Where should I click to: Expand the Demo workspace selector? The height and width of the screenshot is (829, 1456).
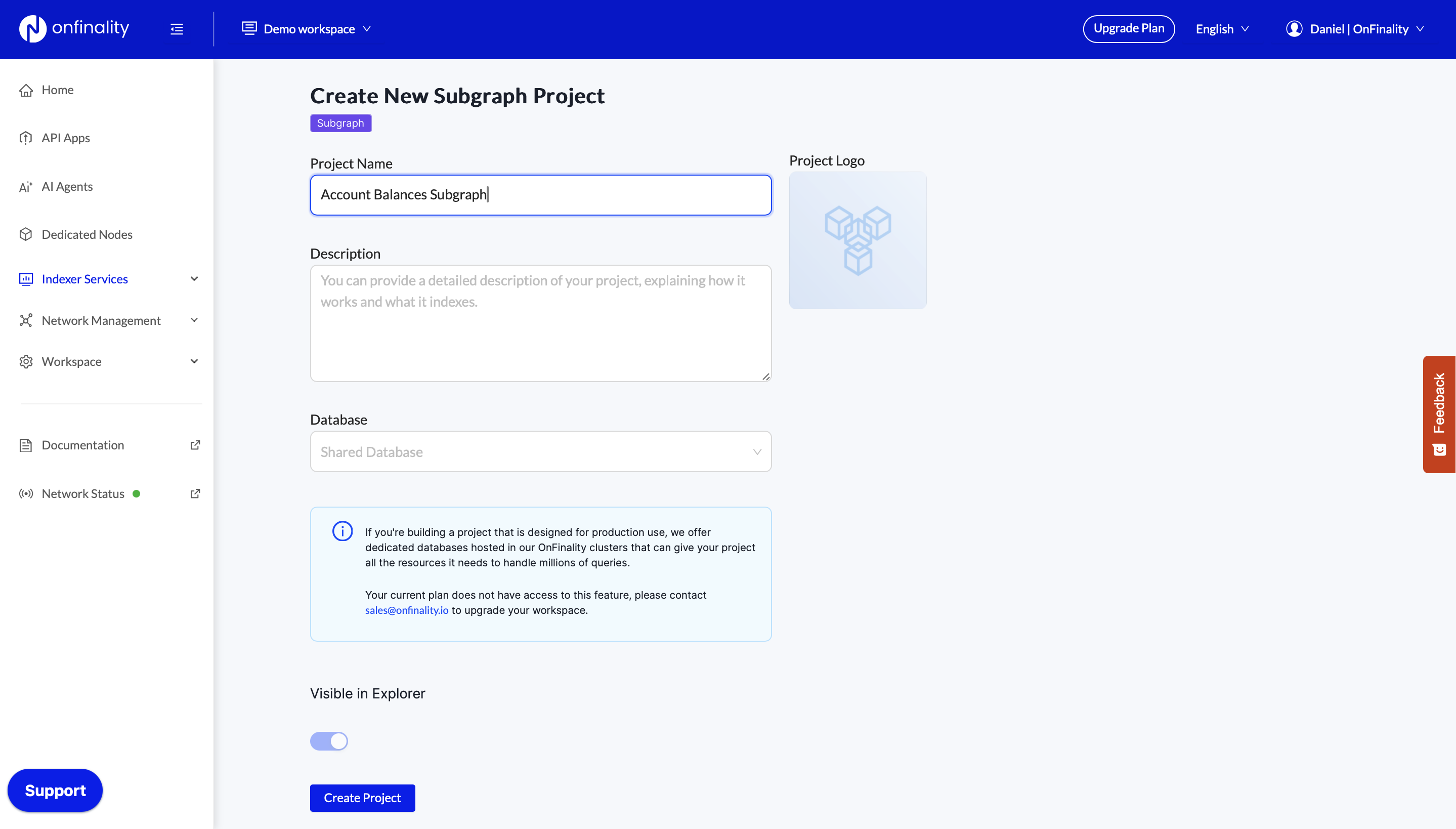coord(307,29)
